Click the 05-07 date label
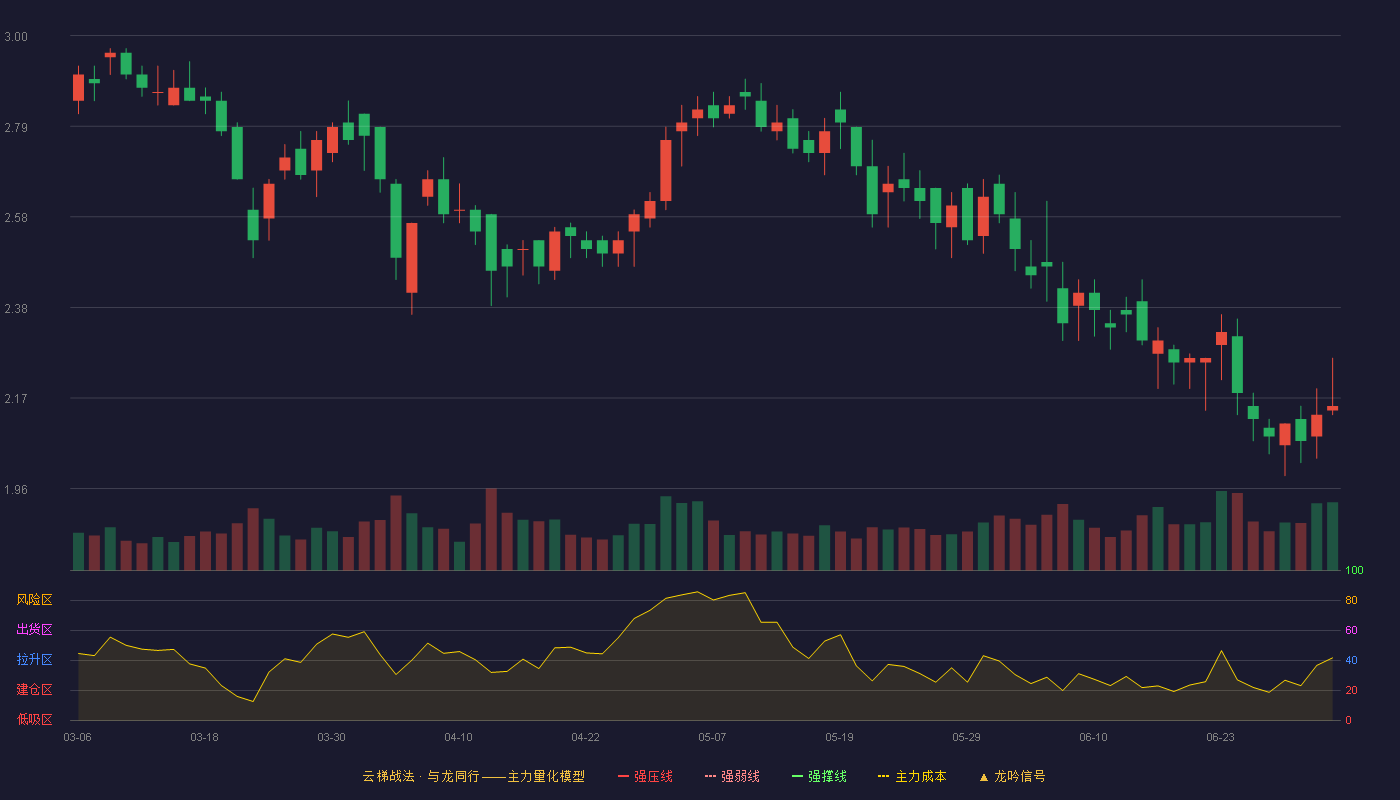Image resolution: width=1400 pixels, height=800 pixels. coord(712,737)
